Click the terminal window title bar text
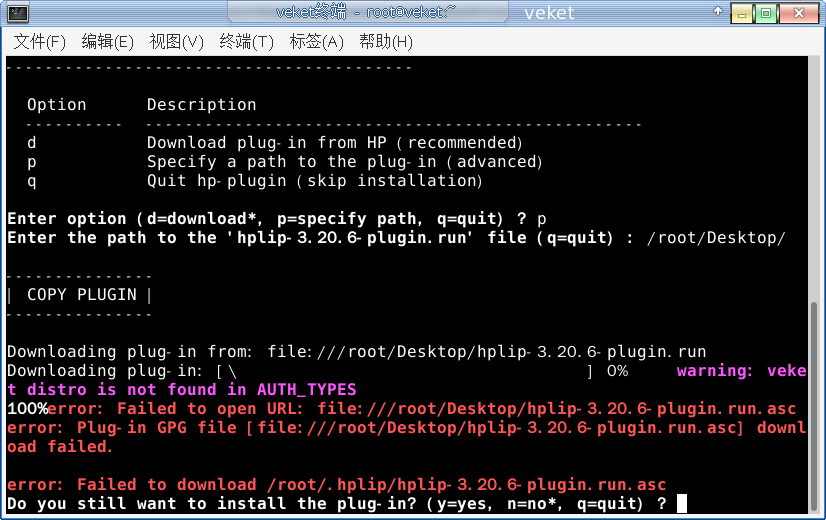This screenshot has width=826, height=520. coord(365,13)
